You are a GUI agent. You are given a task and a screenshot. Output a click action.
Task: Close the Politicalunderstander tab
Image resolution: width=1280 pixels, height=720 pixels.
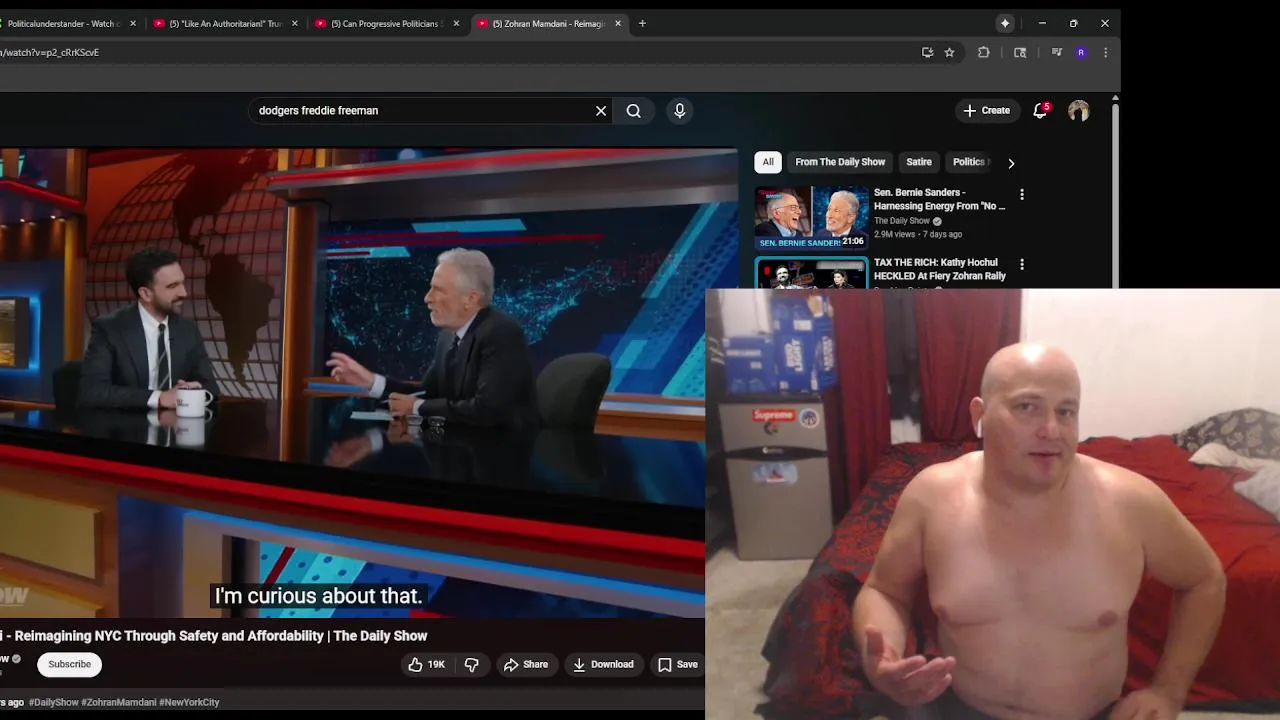coord(133,23)
